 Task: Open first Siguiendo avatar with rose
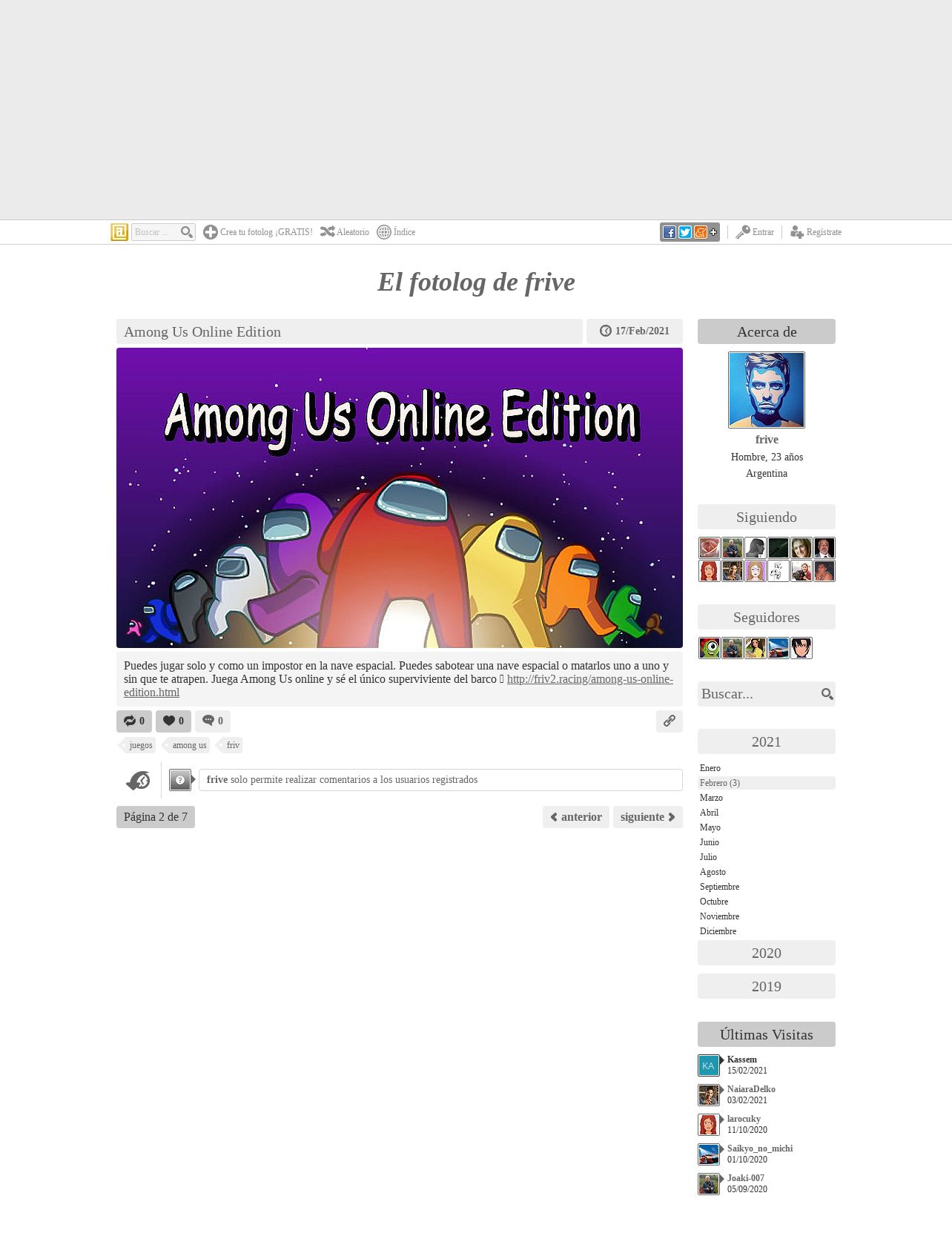click(710, 548)
